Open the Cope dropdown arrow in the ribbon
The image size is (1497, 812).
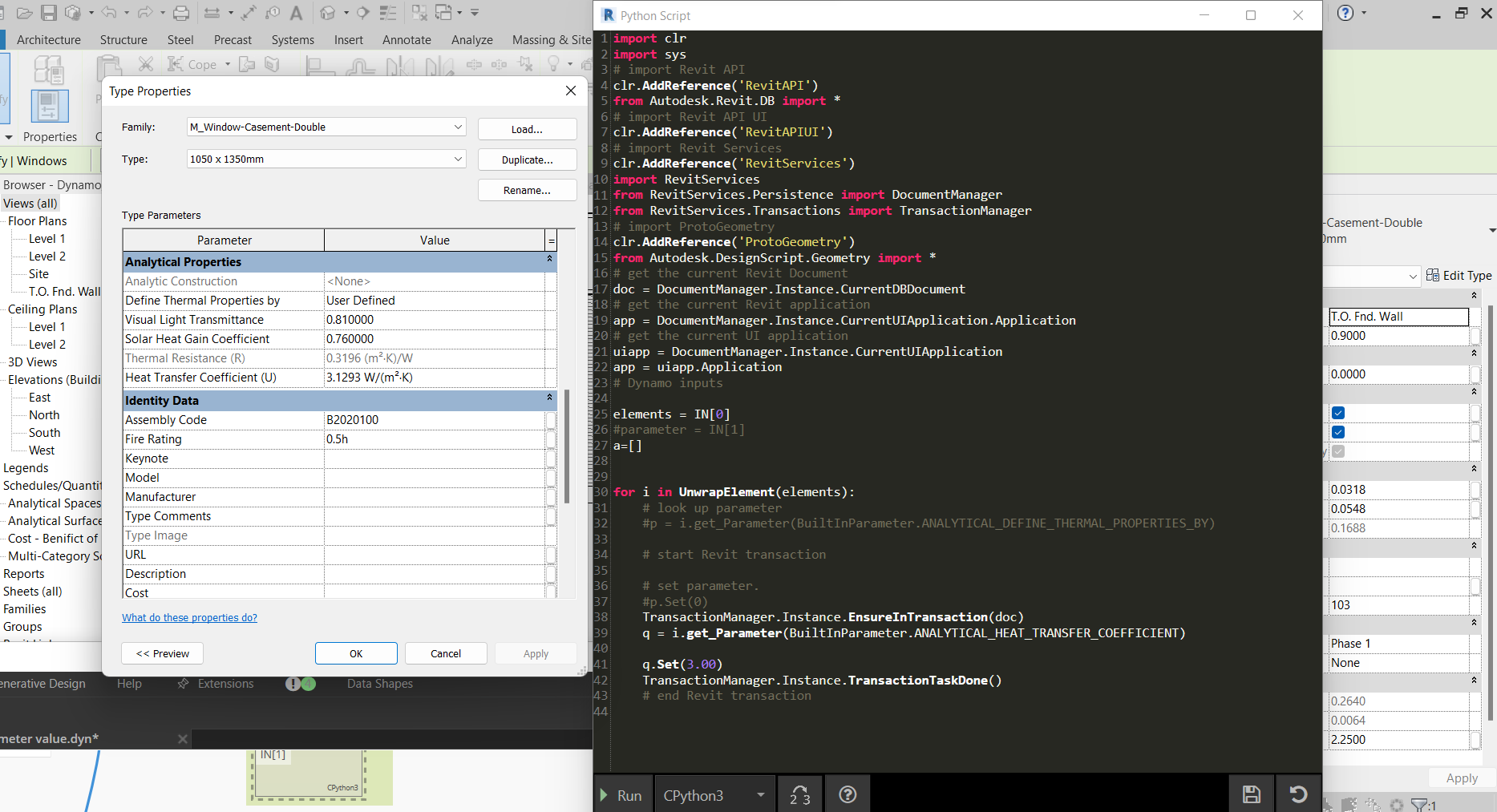(x=228, y=64)
